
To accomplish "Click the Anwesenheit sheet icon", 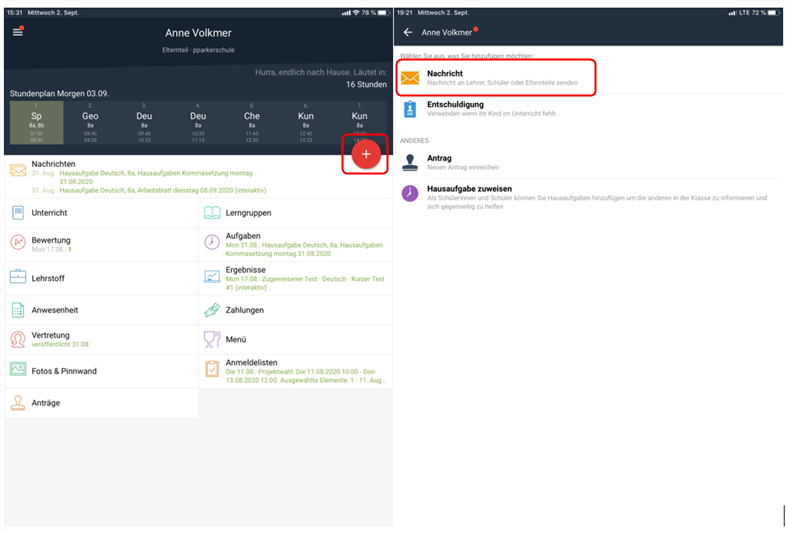I will click(18, 310).
